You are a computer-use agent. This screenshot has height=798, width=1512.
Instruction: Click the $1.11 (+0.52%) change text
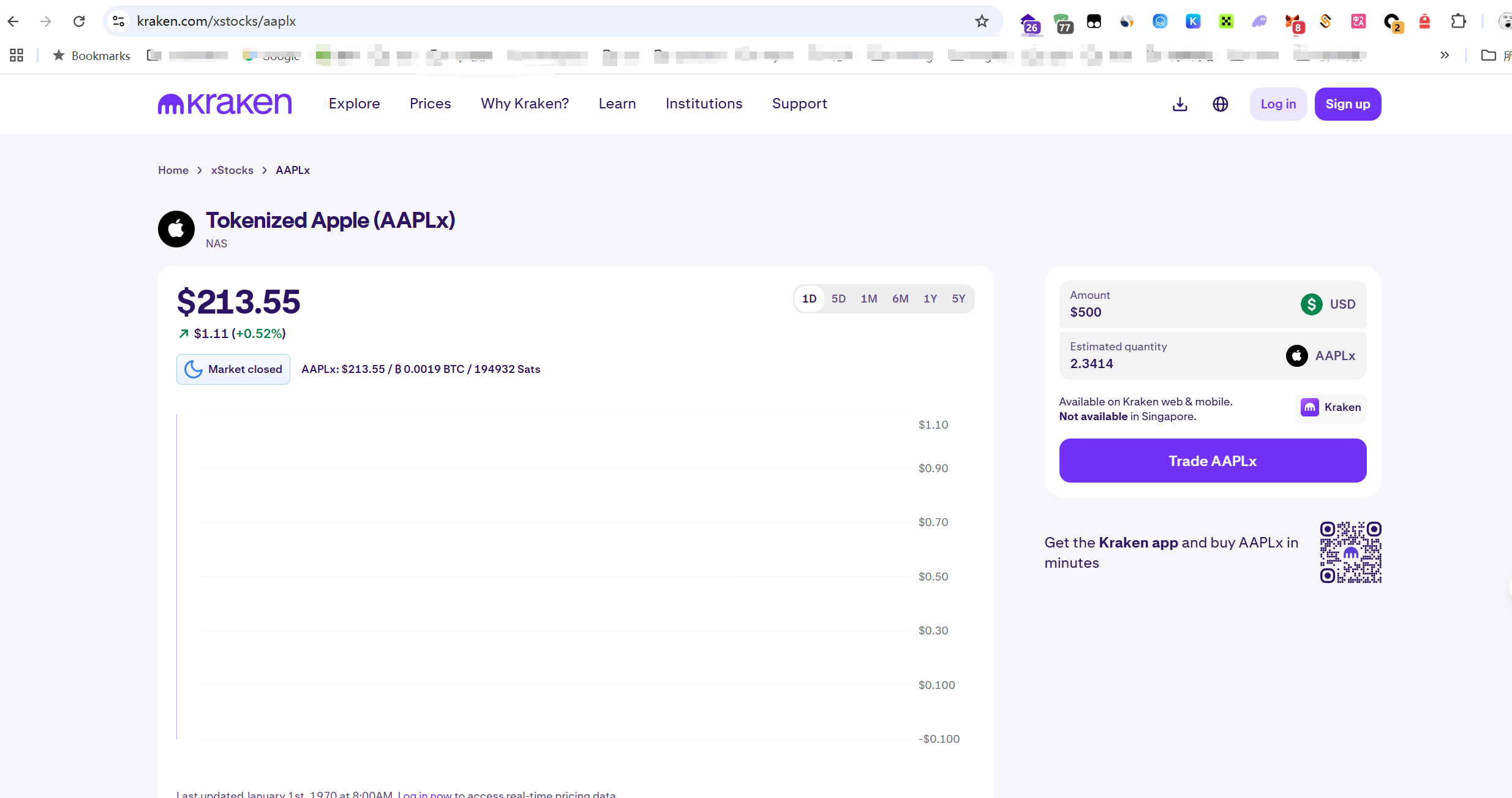point(232,334)
